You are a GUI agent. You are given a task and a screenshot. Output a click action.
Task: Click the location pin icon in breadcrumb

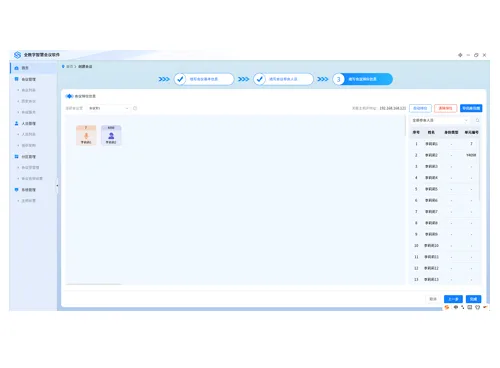coord(63,67)
